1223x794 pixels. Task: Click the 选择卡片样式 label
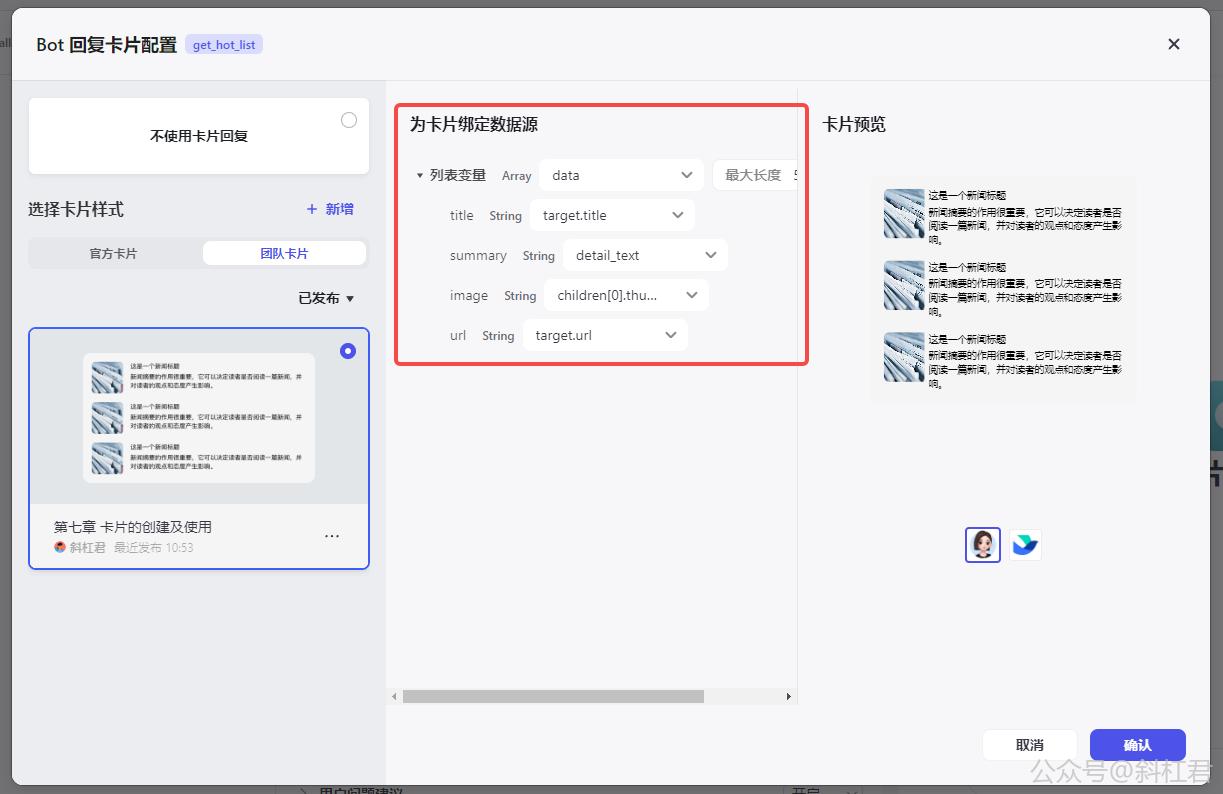pos(76,209)
